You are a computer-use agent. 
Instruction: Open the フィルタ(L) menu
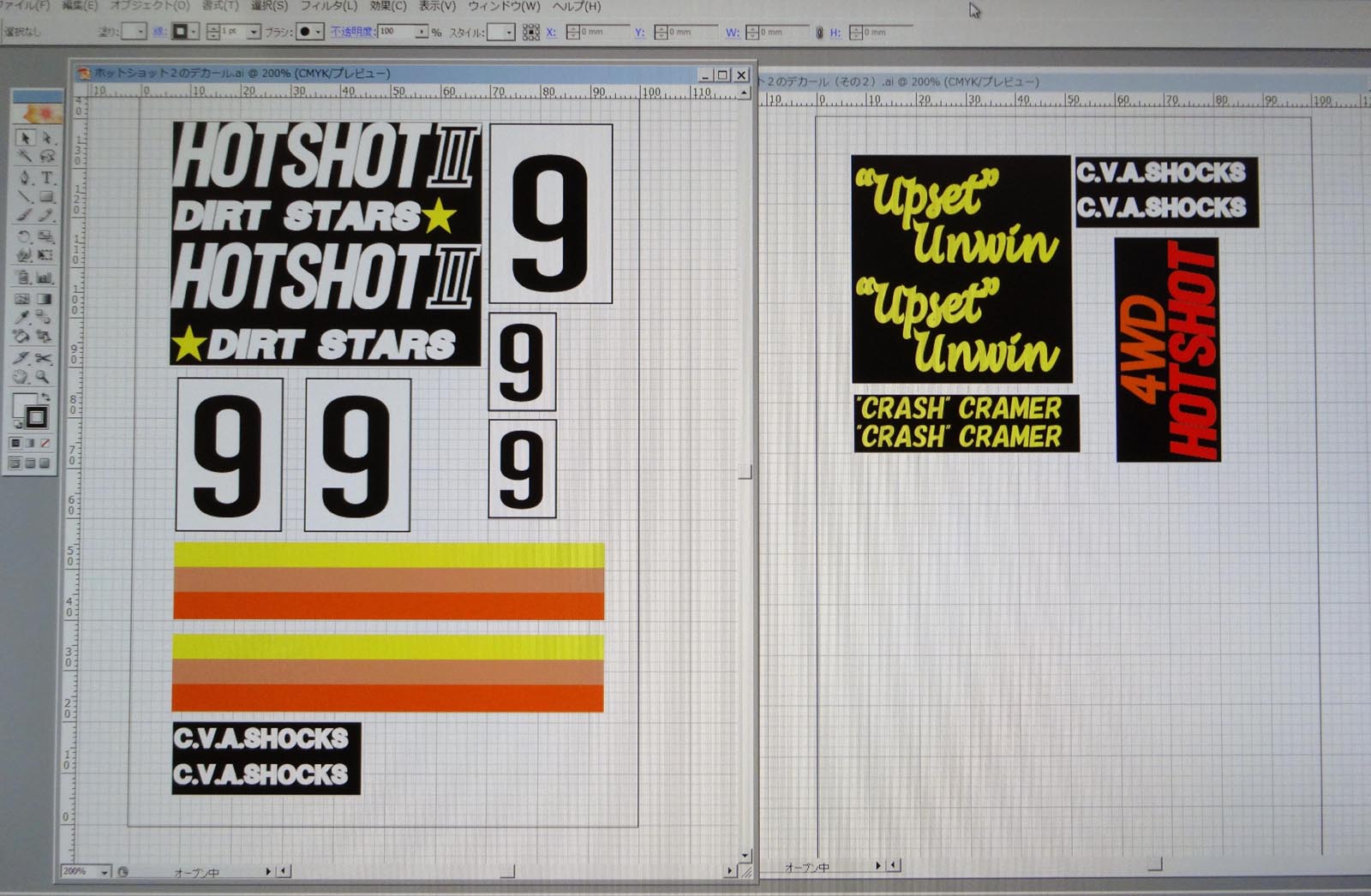pos(328,6)
